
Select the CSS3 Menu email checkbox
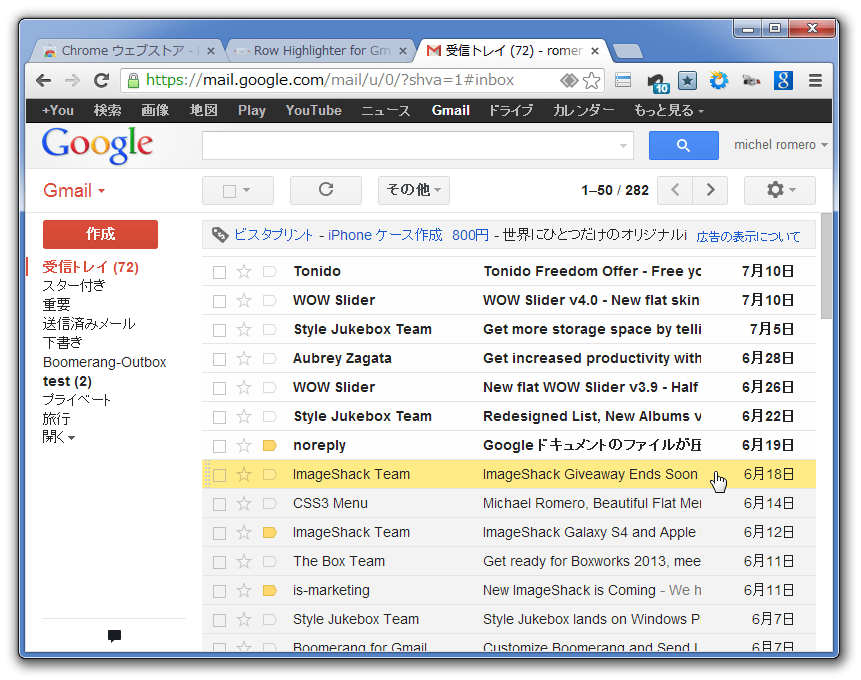(219, 504)
